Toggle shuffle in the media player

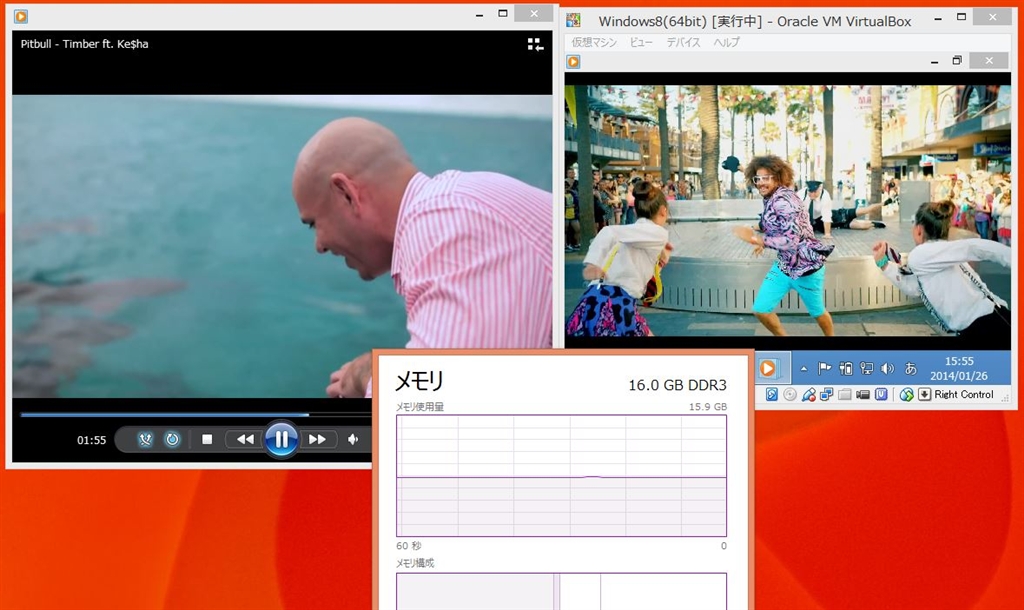(x=145, y=440)
